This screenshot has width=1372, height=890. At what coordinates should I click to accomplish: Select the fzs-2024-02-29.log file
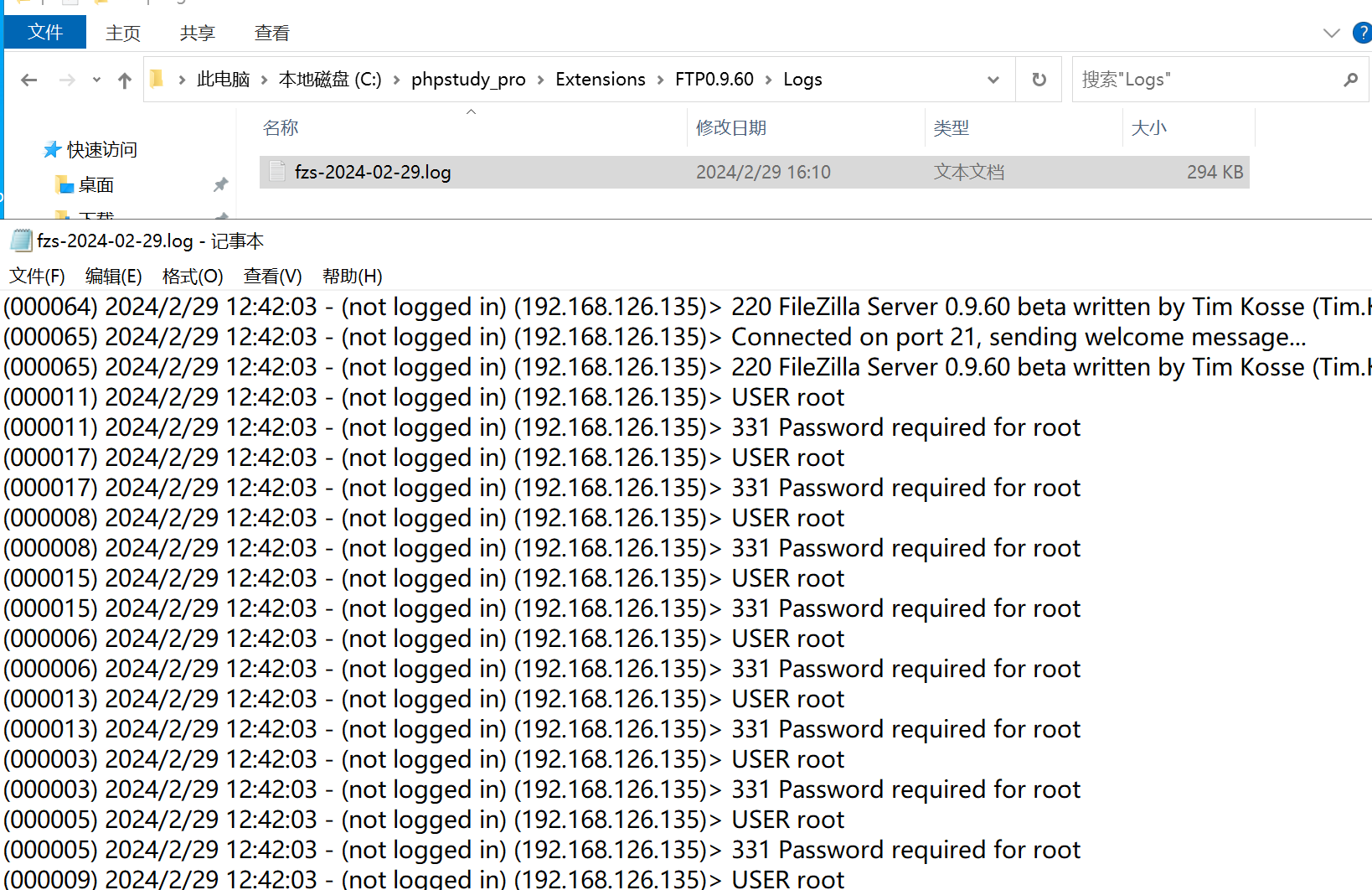tap(754, 172)
